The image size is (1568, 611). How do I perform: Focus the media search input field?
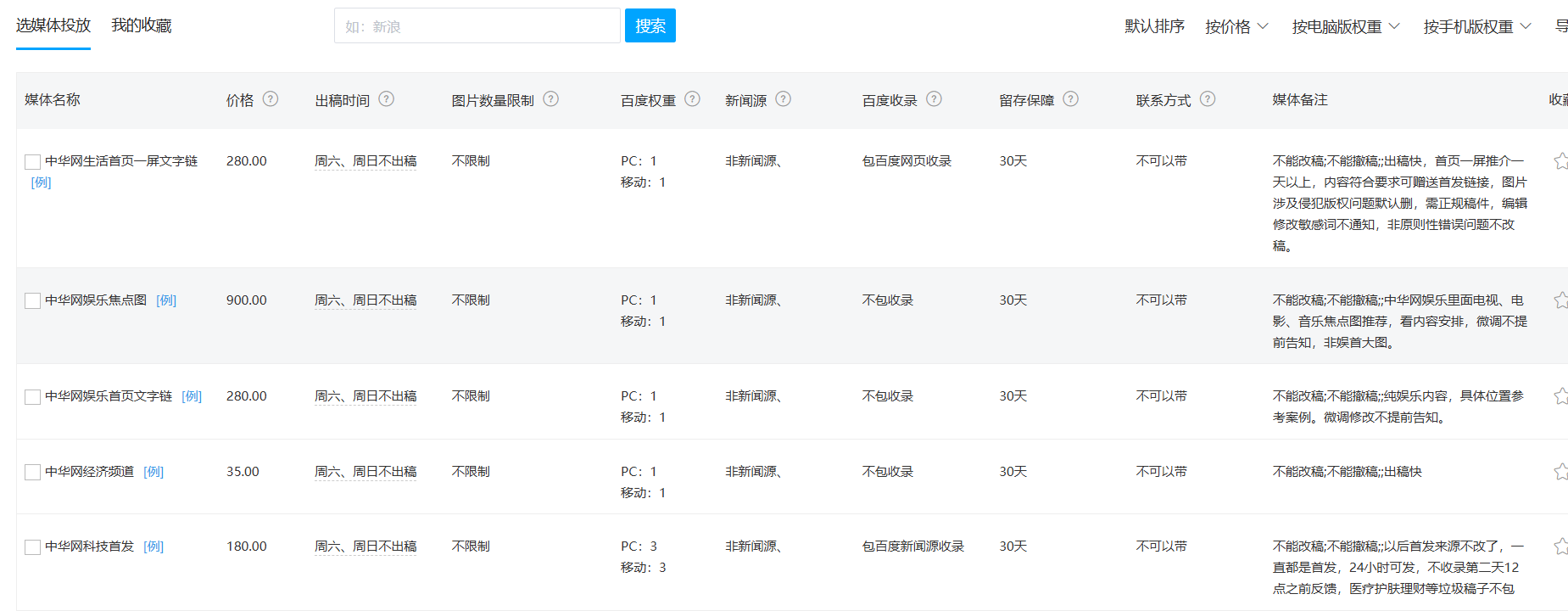(x=477, y=25)
